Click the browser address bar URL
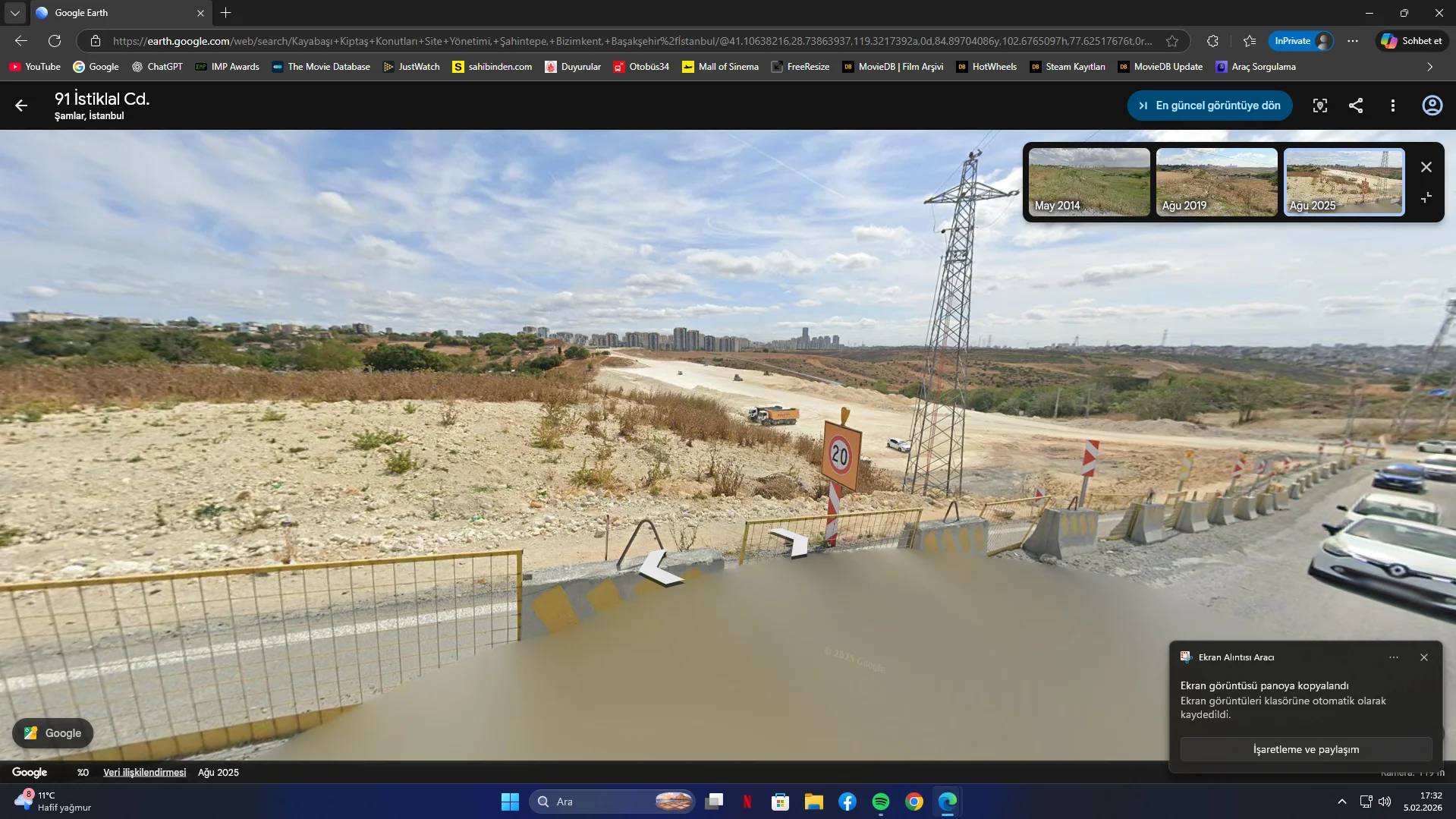This screenshot has width=1456, height=819. click(x=630, y=41)
